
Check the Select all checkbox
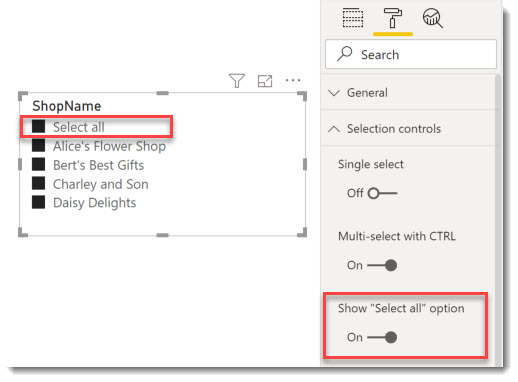[38, 126]
